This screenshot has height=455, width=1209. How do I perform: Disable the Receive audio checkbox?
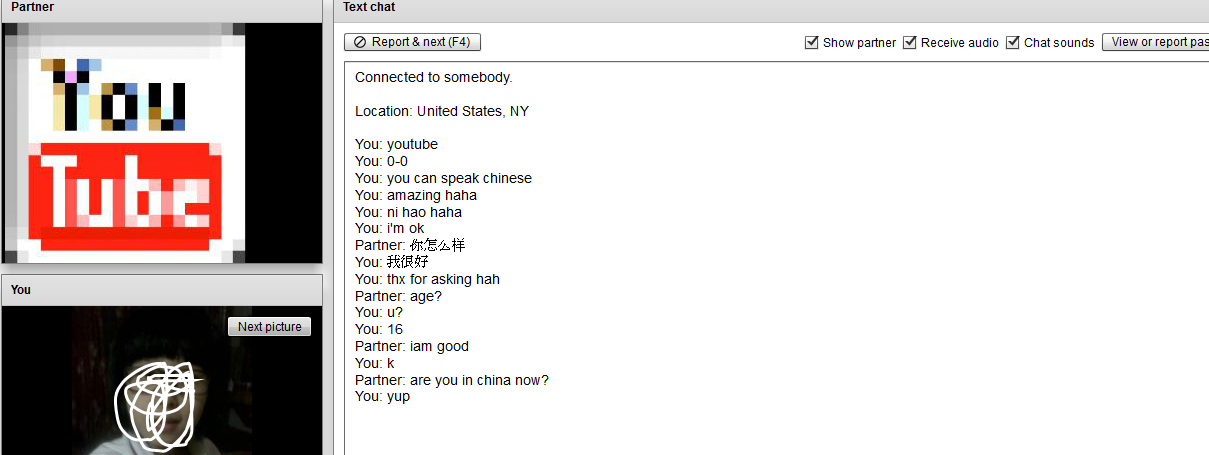click(910, 43)
